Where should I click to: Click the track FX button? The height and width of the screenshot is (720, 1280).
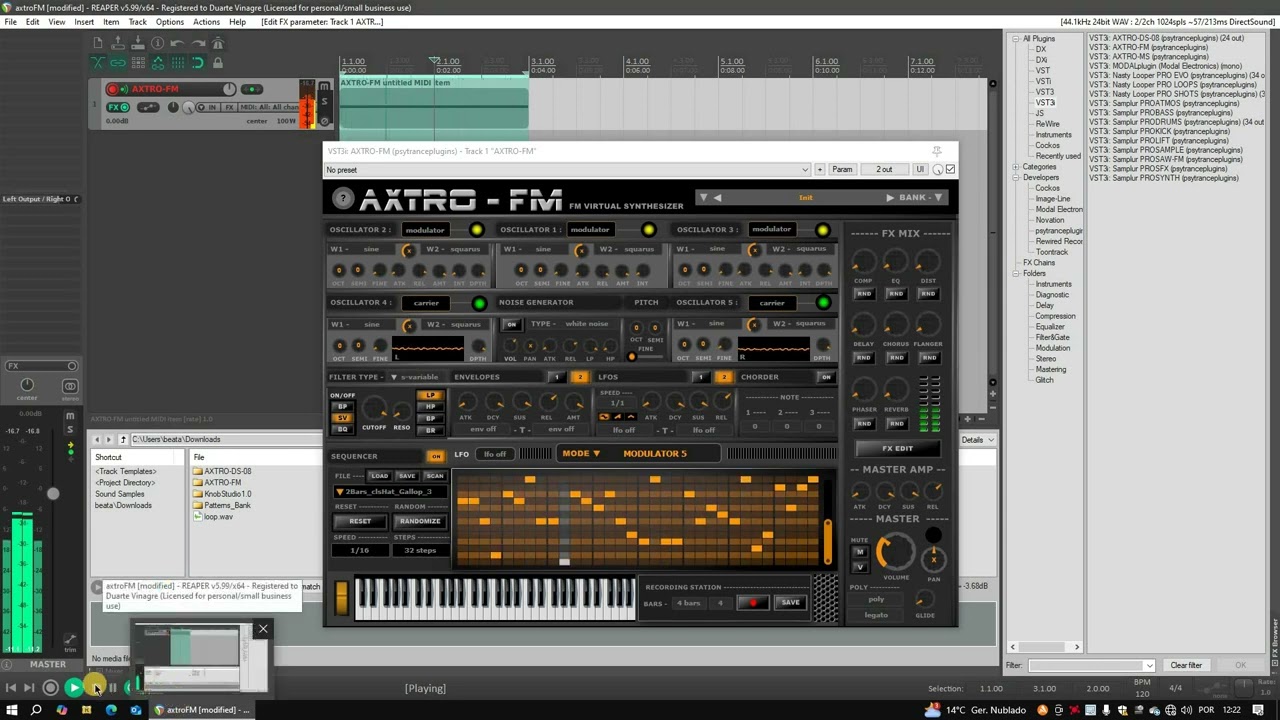click(x=114, y=107)
